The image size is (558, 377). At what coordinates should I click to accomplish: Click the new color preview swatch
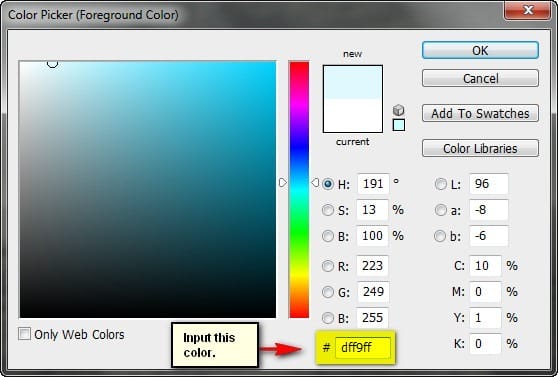coord(353,82)
